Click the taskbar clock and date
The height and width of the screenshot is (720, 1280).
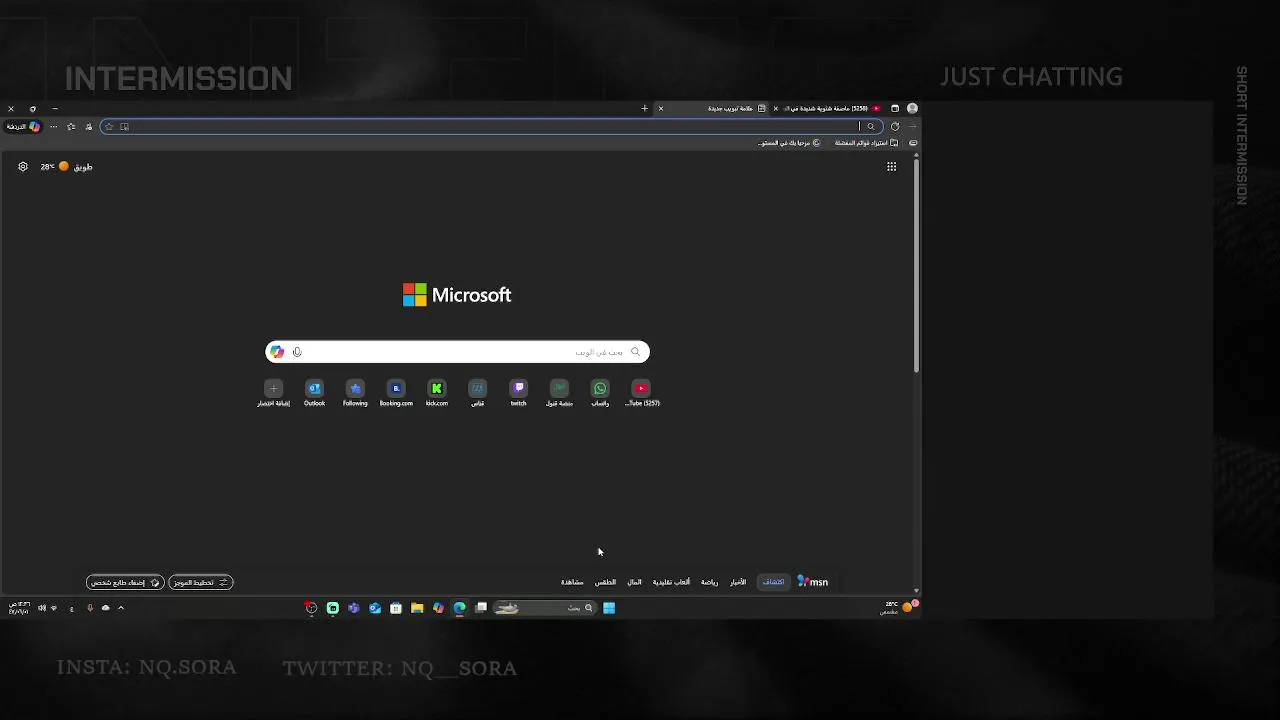(x=19, y=608)
